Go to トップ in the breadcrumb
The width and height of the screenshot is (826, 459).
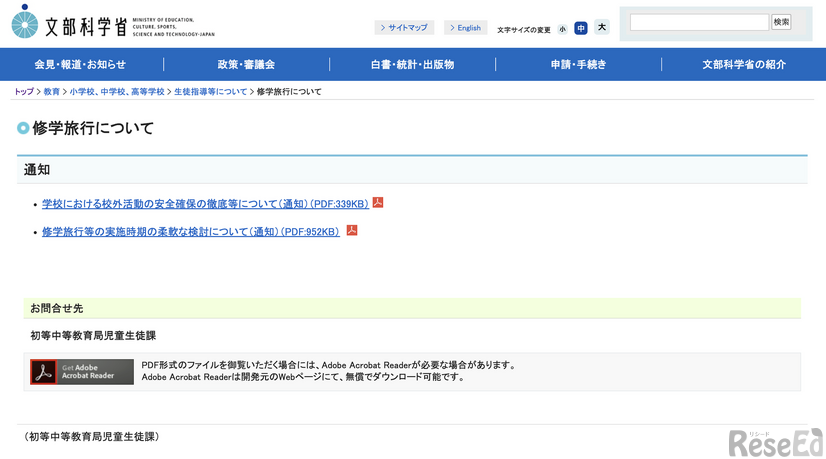click(x=24, y=92)
